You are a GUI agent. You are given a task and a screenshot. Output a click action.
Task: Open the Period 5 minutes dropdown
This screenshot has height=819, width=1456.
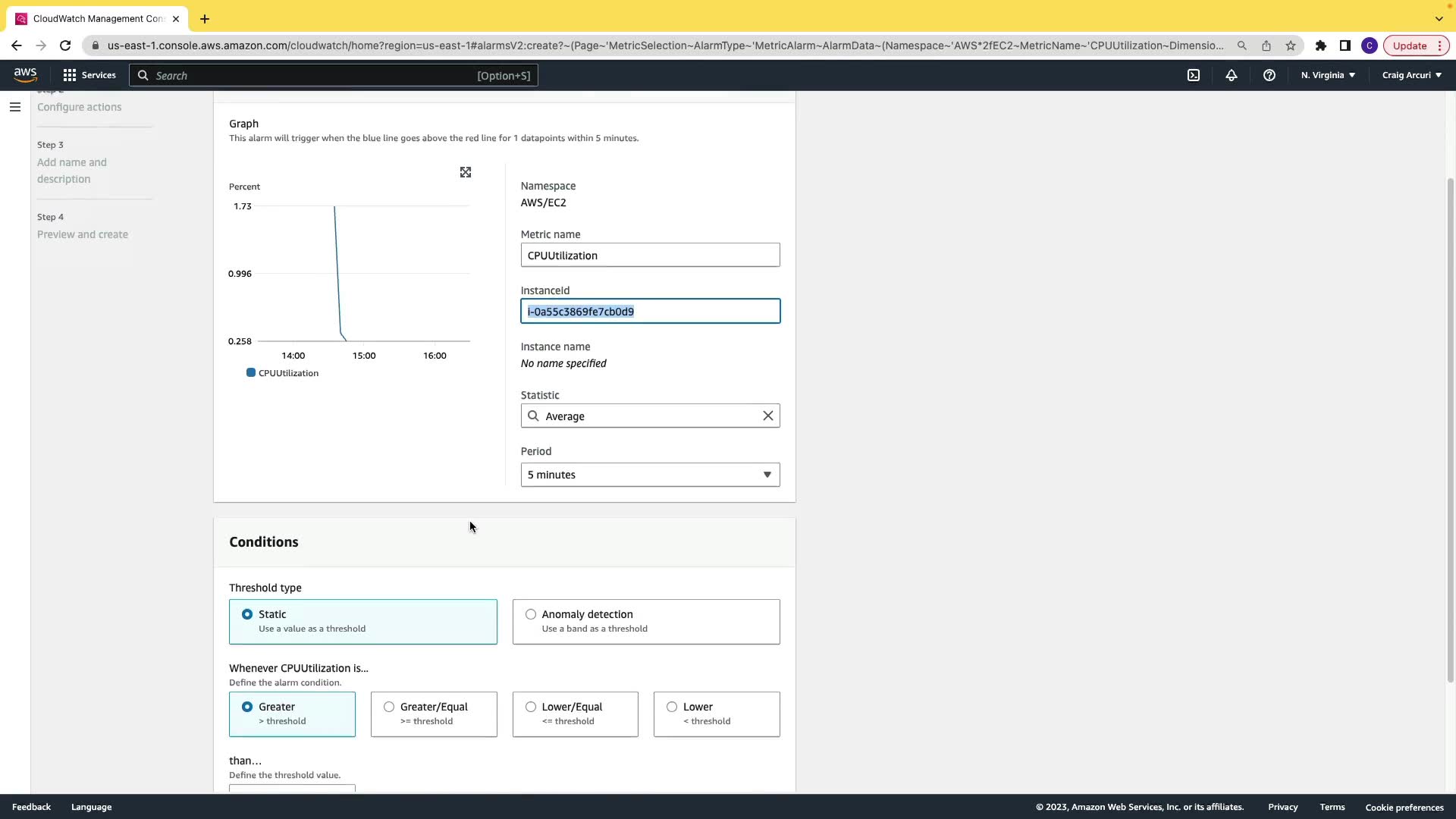[650, 475]
